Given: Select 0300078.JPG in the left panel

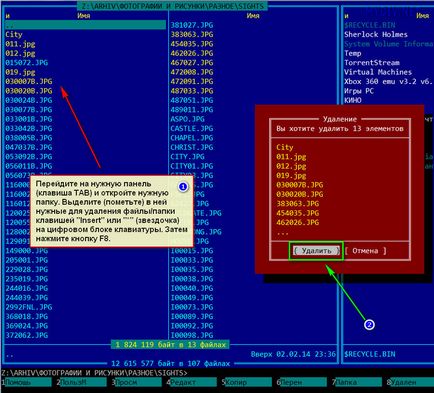Looking at the screenshot, I should (x=29, y=81).
